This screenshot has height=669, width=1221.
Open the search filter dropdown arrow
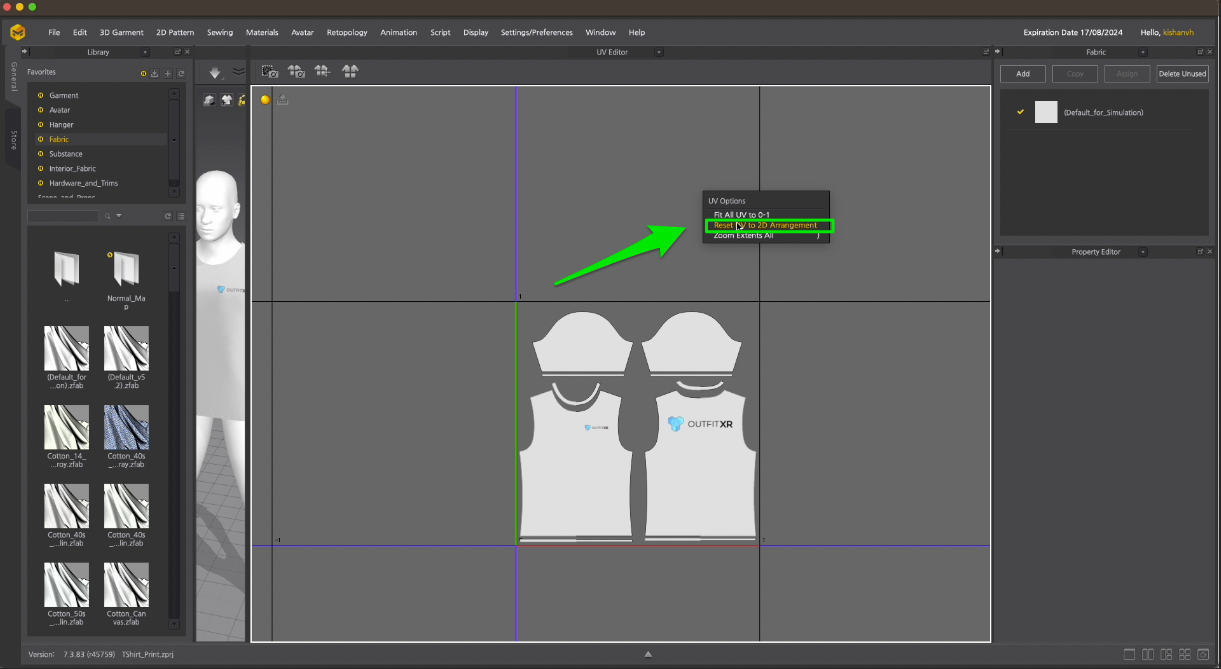pyautogui.click(x=119, y=216)
